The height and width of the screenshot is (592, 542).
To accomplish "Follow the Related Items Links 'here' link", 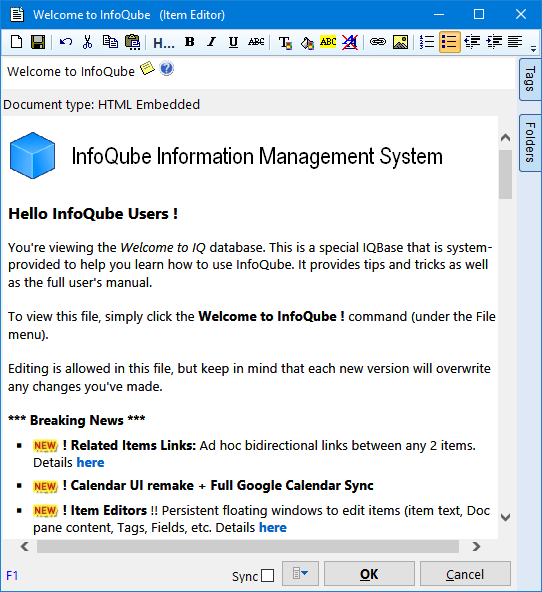I will (91, 463).
